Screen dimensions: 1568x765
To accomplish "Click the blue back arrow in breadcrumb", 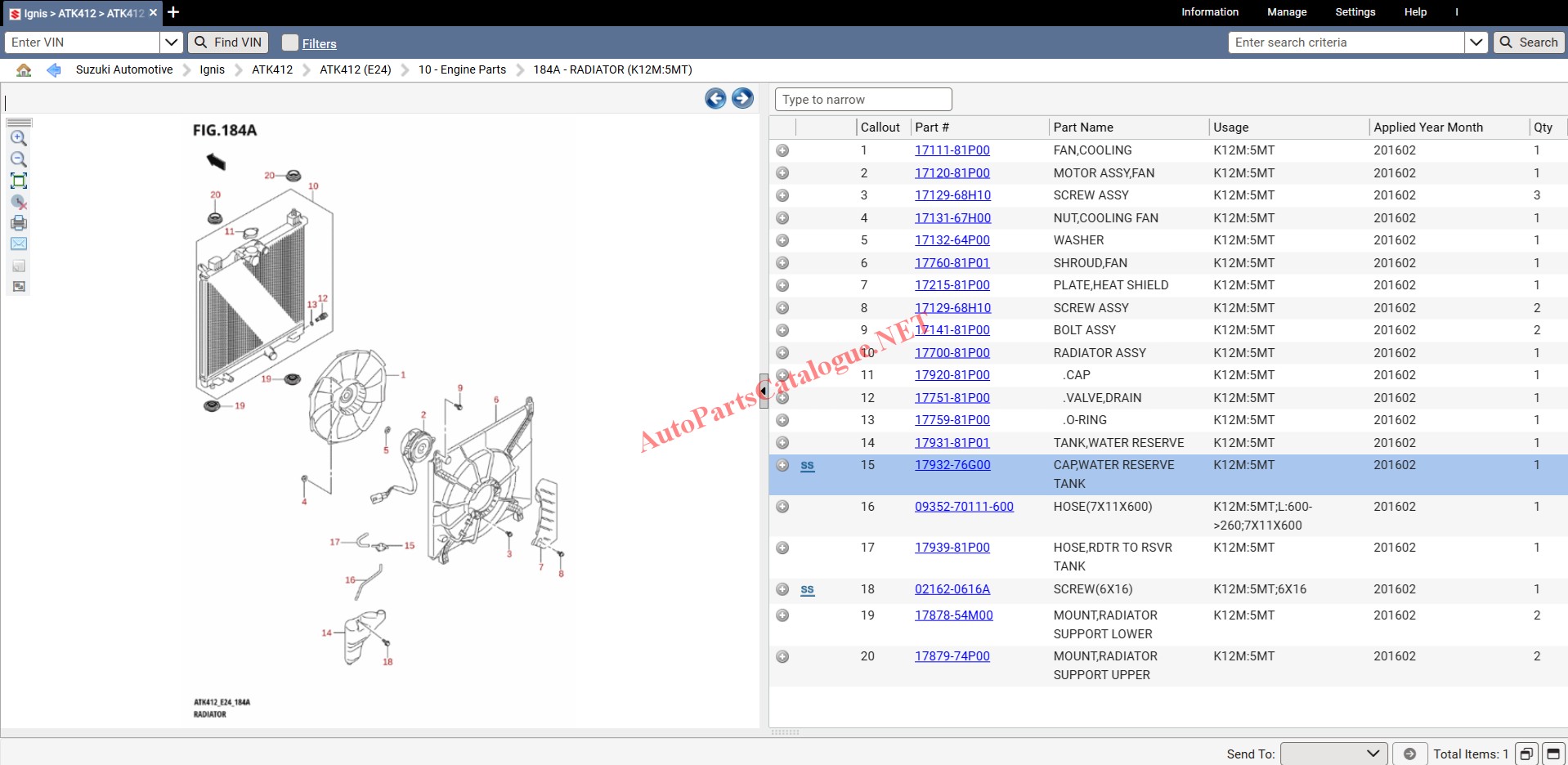I will pyautogui.click(x=54, y=70).
